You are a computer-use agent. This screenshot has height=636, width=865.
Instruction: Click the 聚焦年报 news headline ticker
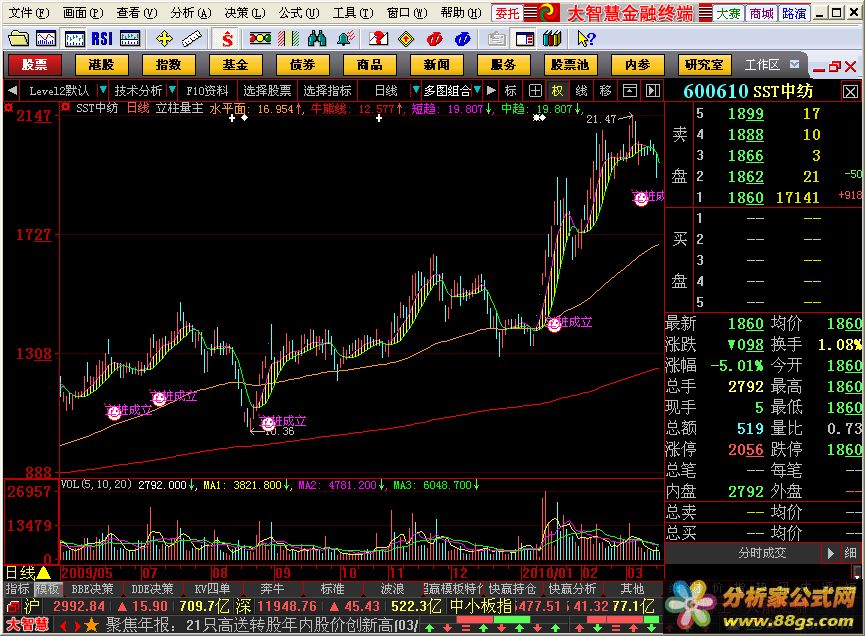(x=261, y=625)
